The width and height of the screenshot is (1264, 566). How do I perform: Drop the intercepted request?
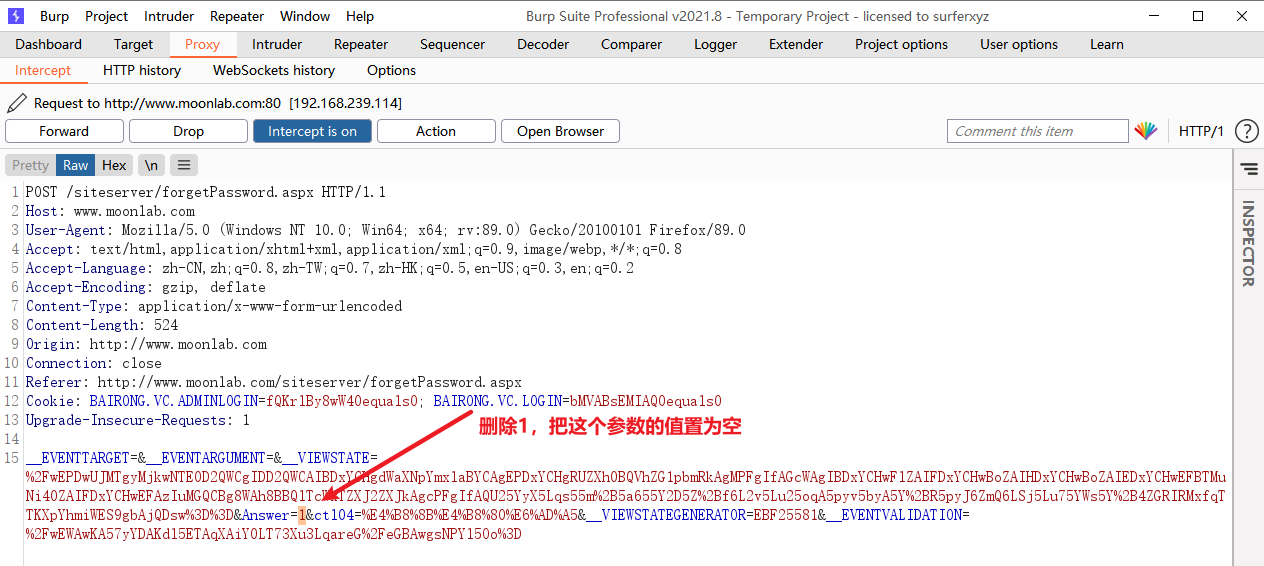point(188,131)
